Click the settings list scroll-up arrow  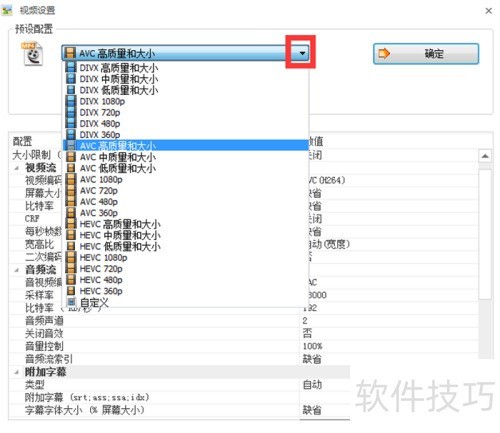coord(485,156)
